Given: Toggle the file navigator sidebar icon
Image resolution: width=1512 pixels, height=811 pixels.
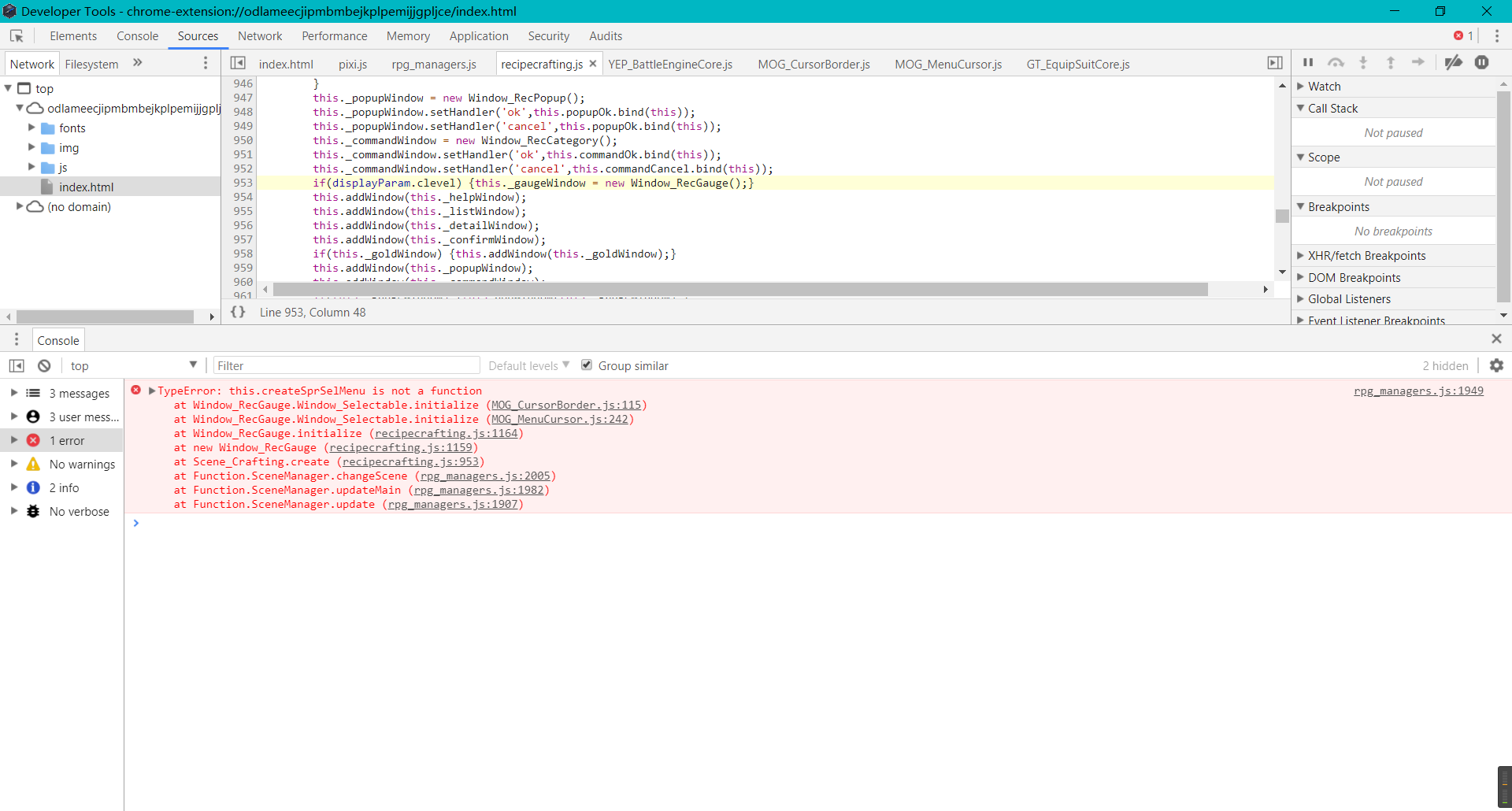Looking at the screenshot, I should (x=238, y=63).
